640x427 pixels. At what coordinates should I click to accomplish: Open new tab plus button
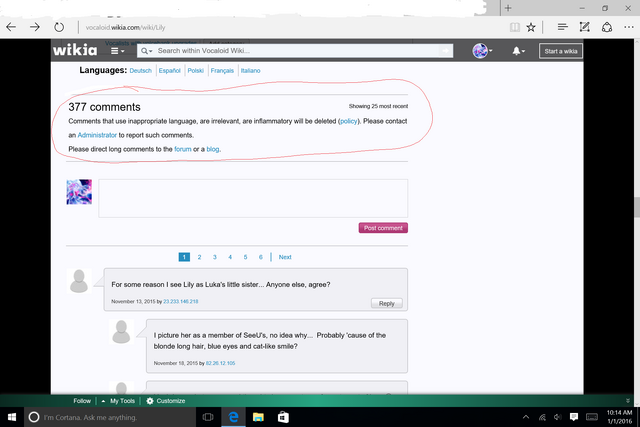coord(508,8)
